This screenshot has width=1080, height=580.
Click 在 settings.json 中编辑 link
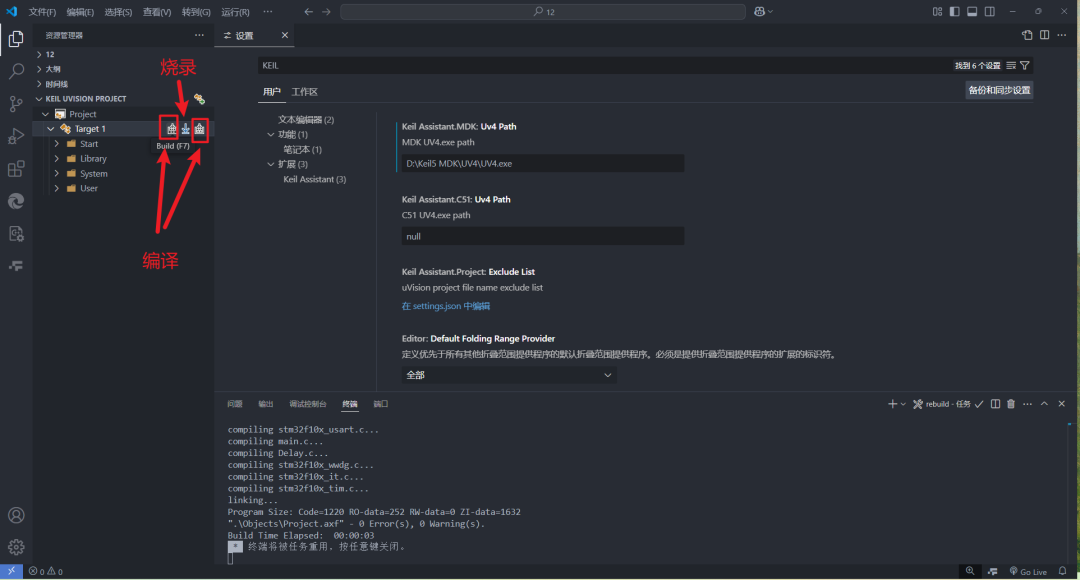pyautogui.click(x=446, y=306)
